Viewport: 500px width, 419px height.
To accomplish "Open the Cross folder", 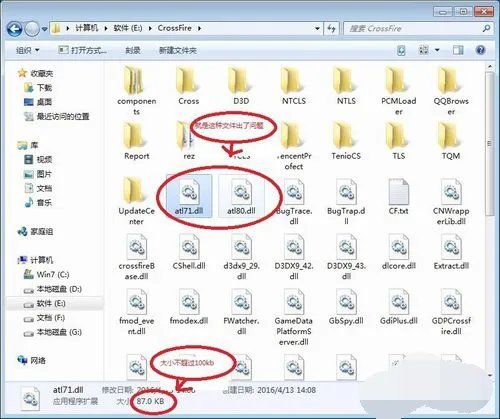I will point(189,86).
